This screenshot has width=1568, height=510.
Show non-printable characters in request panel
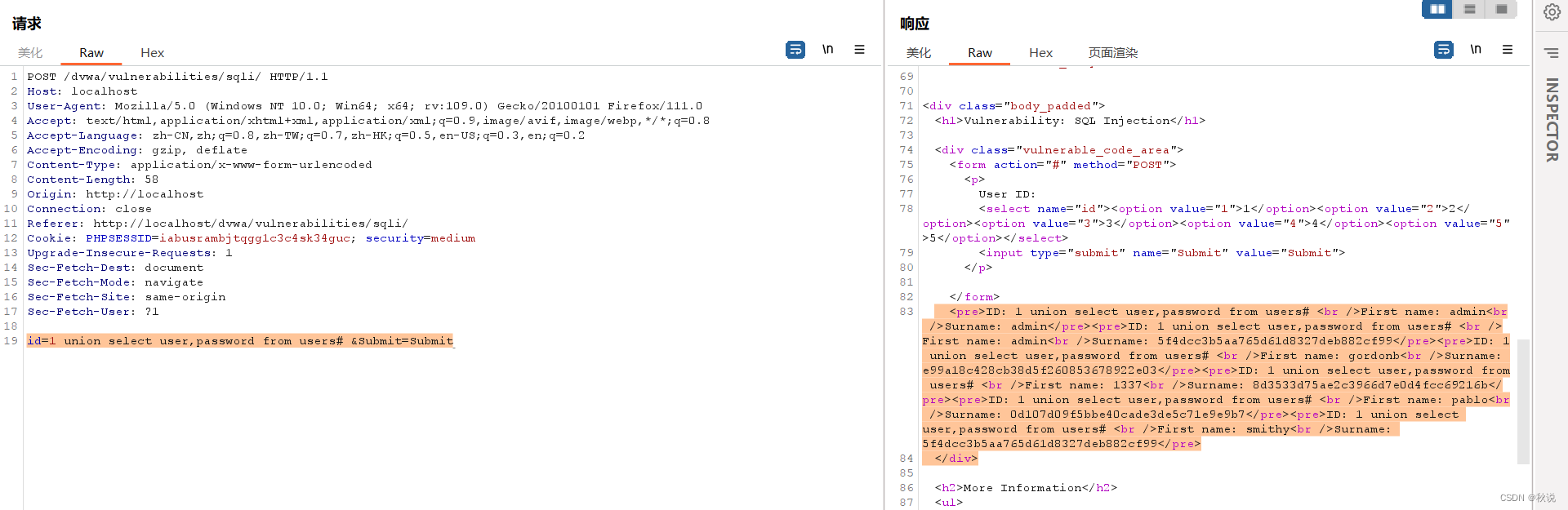[x=827, y=50]
